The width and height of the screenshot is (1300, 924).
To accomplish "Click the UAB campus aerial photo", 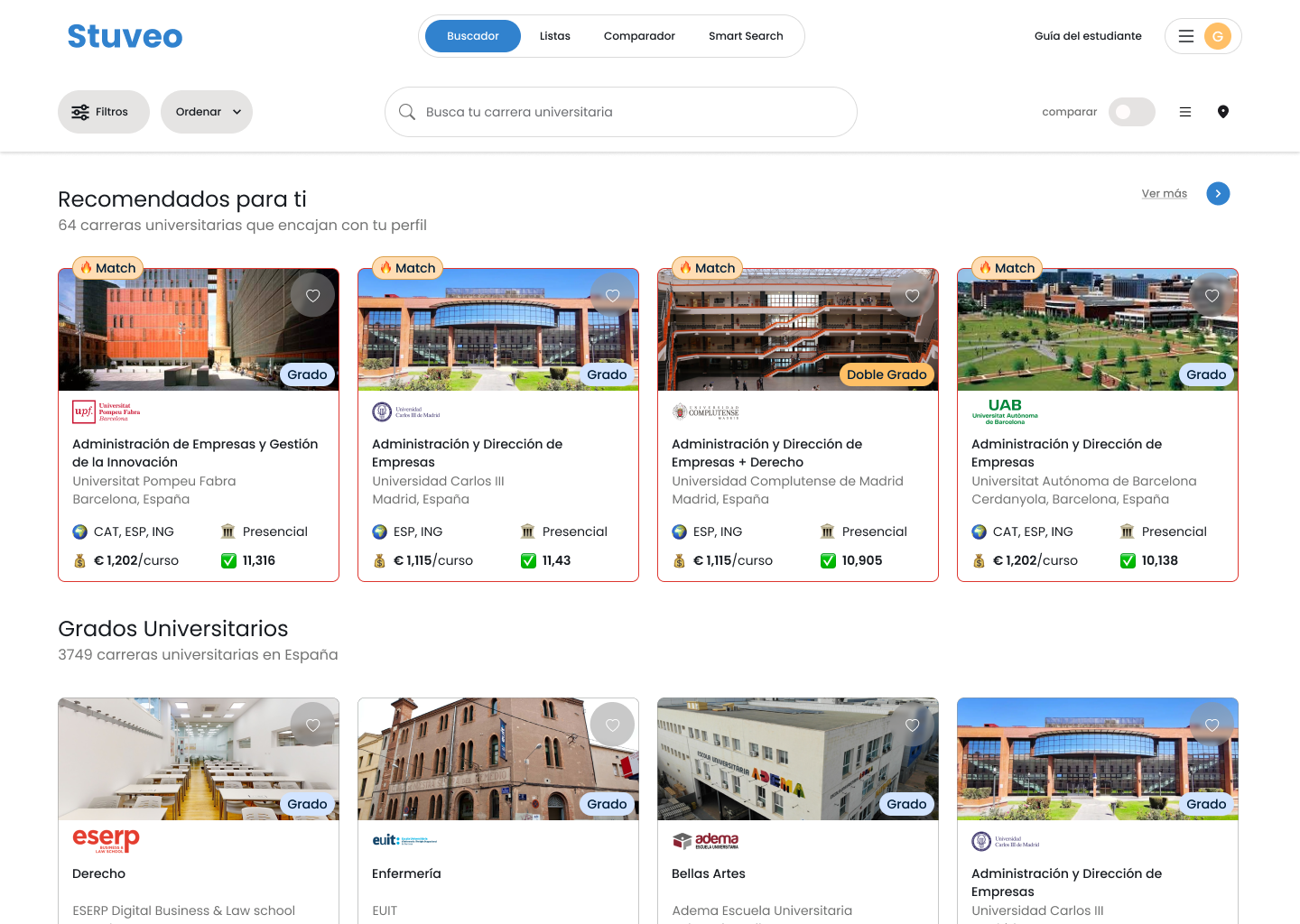I will tap(1098, 329).
